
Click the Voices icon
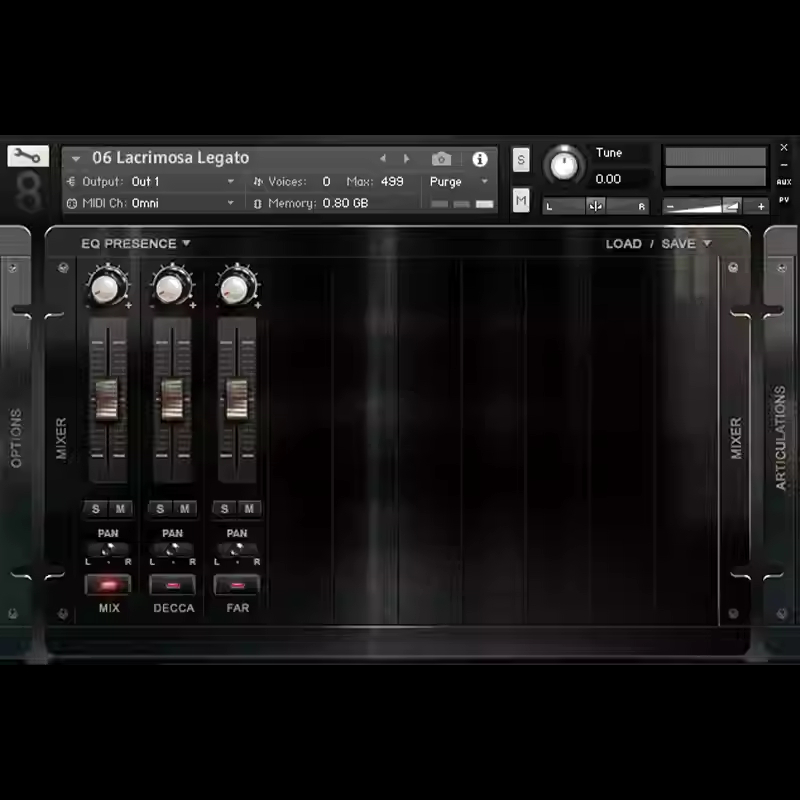(x=258, y=182)
